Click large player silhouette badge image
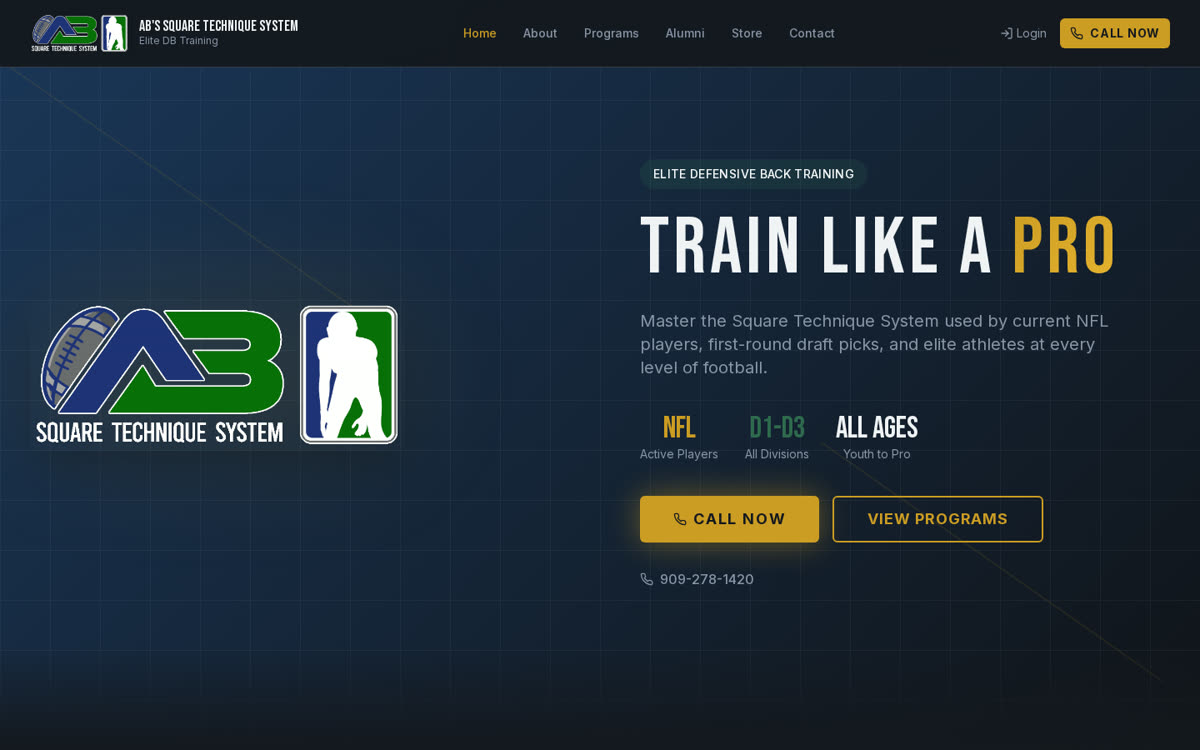Screen dimensions: 1200x750 coord(349,375)
